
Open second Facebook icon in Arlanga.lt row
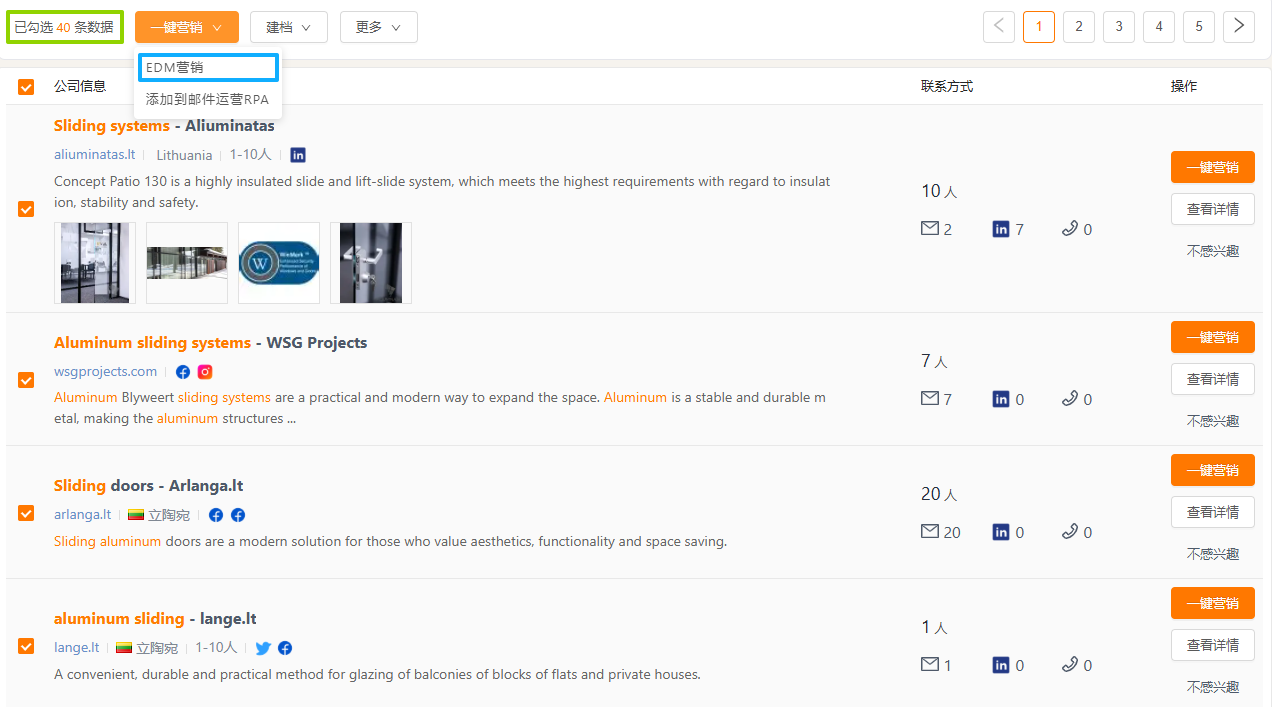[x=238, y=515]
